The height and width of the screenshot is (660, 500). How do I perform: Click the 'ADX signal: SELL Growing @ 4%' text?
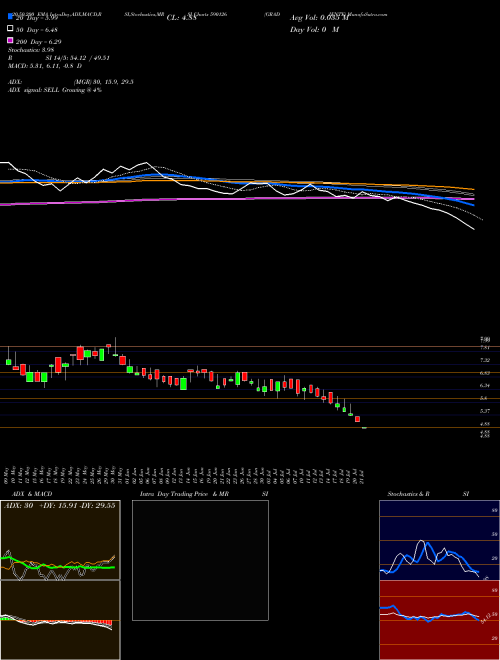pyautogui.click(x=55, y=90)
